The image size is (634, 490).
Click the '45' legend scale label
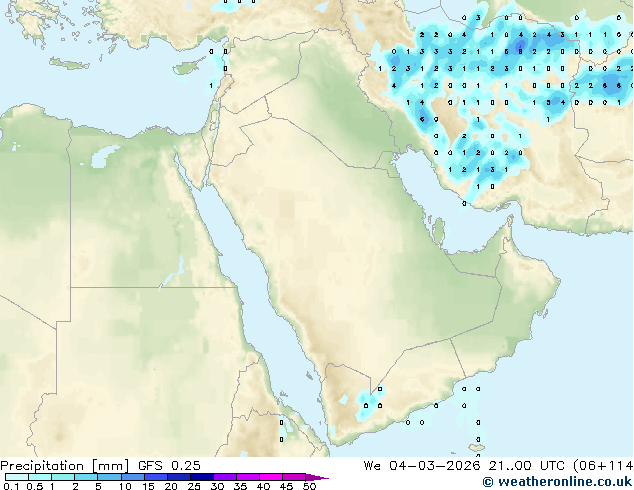coord(287,486)
